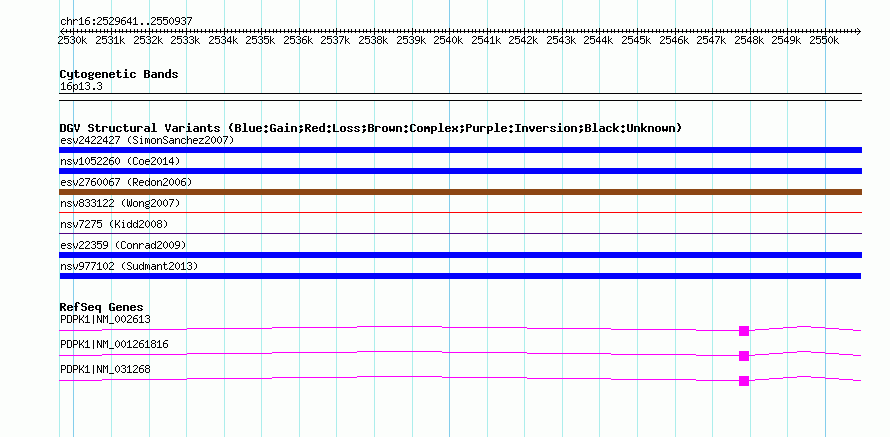
Task: Click the exon box on PDPK1|NM_001261816
Action: coord(744,356)
